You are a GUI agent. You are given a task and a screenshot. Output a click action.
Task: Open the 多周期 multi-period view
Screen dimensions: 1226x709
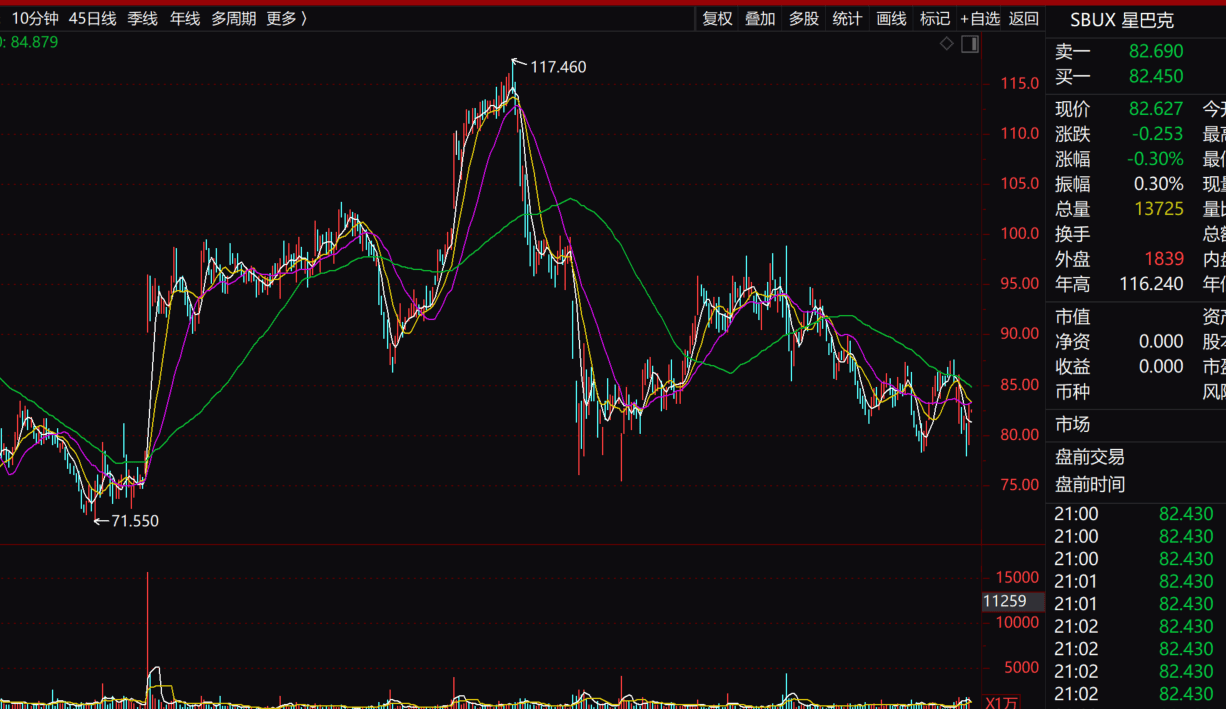[x=233, y=18]
